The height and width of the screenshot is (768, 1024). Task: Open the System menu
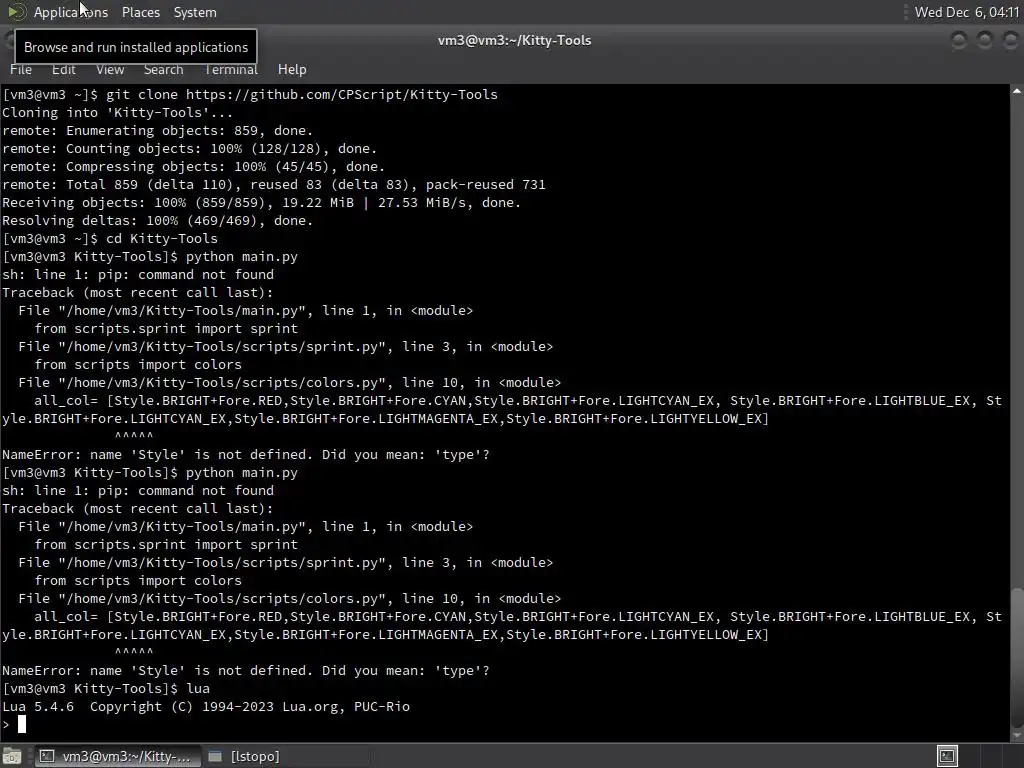click(x=195, y=12)
